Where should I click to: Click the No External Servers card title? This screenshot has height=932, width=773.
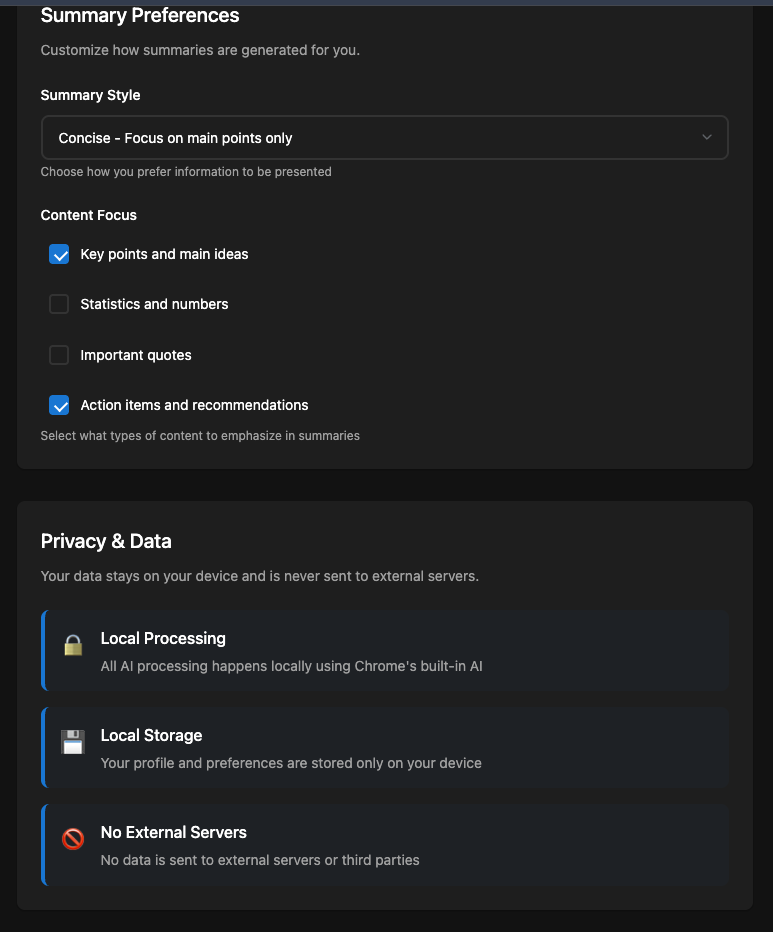tap(173, 833)
